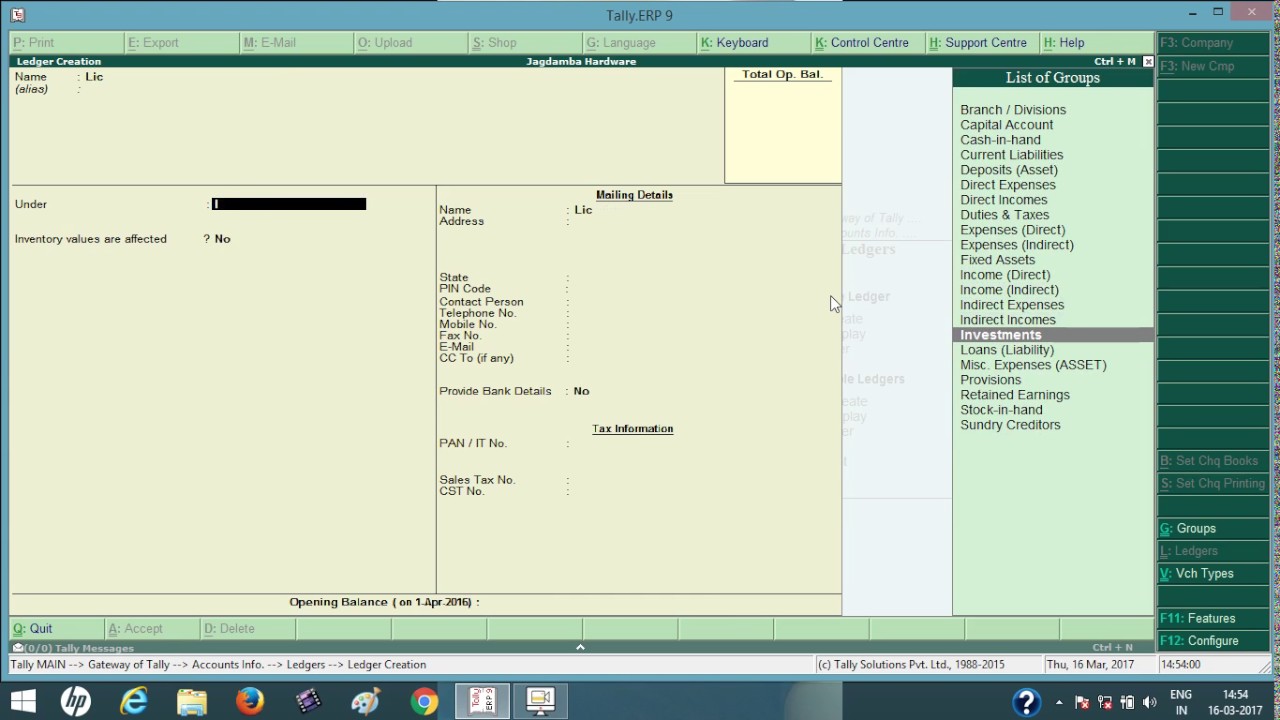
Task: Click the S: Set Chq Printing button
Action: point(1213,484)
